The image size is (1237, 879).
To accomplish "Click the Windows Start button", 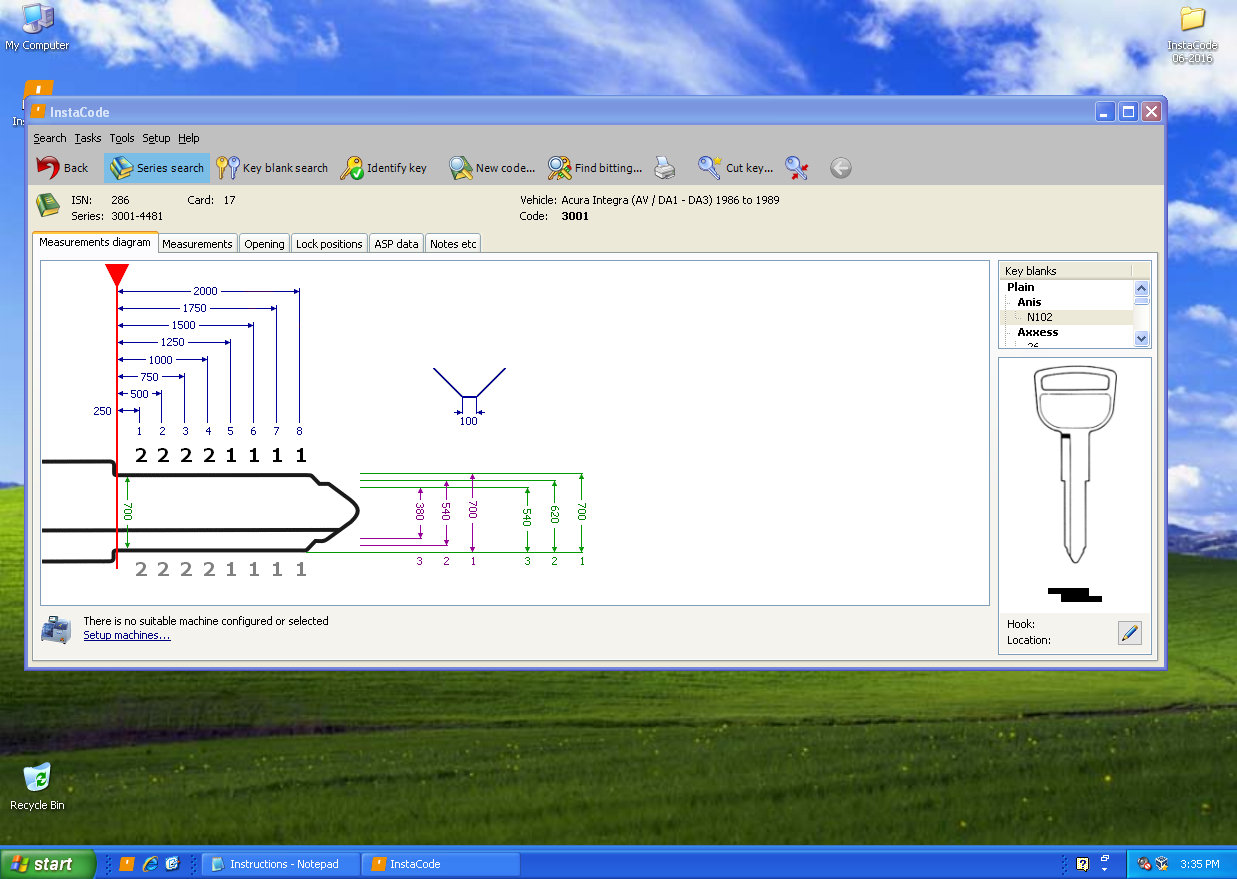I will coord(47,864).
